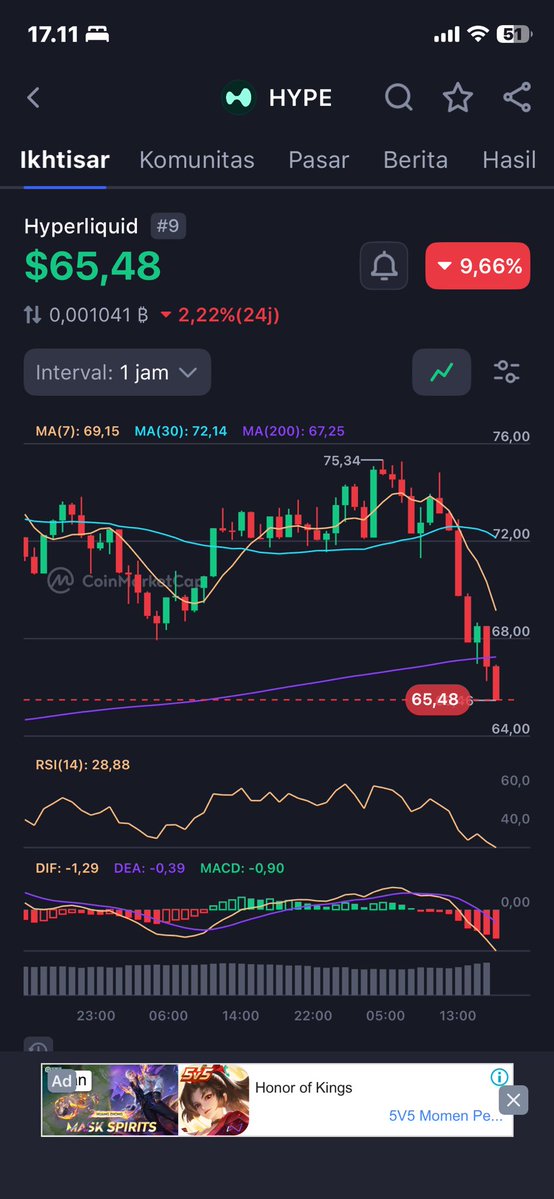Viewport: 554px width, 1199px height.
Task: Switch to Ikhtisar tab
Action: pyautogui.click(x=64, y=160)
